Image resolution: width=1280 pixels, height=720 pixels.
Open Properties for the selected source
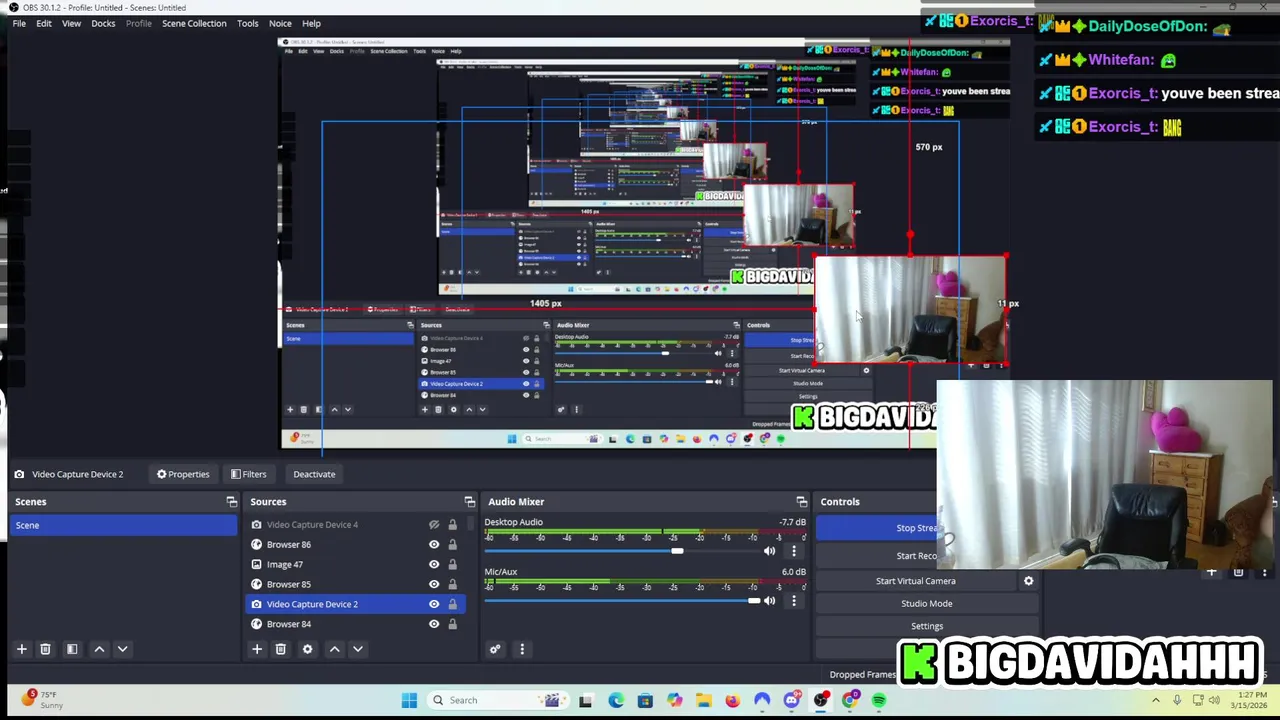[x=183, y=474]
